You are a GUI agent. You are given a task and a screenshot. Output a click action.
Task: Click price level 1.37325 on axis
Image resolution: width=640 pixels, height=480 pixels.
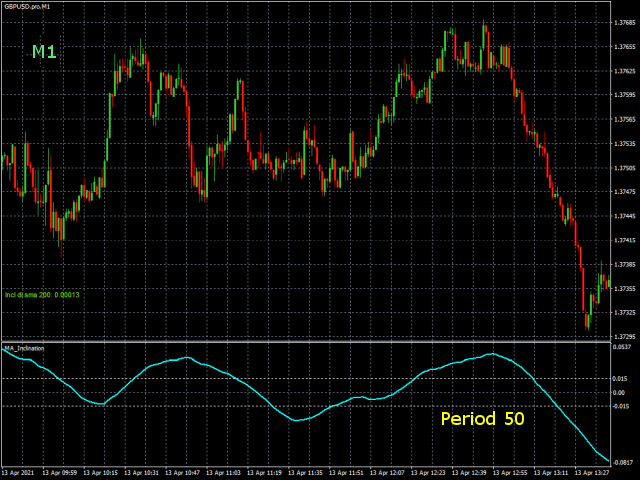624,313
